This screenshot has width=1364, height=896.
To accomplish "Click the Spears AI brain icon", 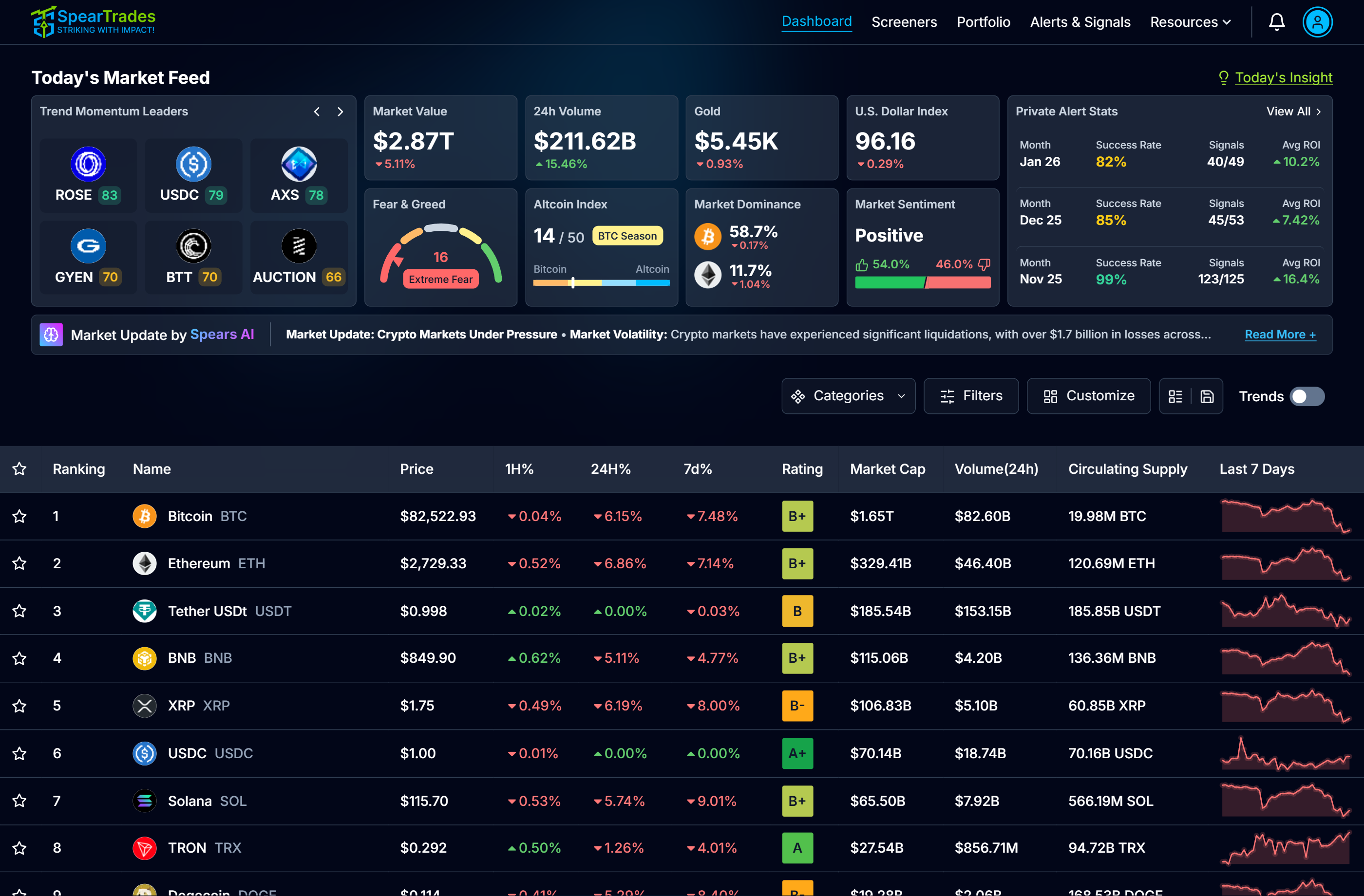I will [x=51, y=335].
